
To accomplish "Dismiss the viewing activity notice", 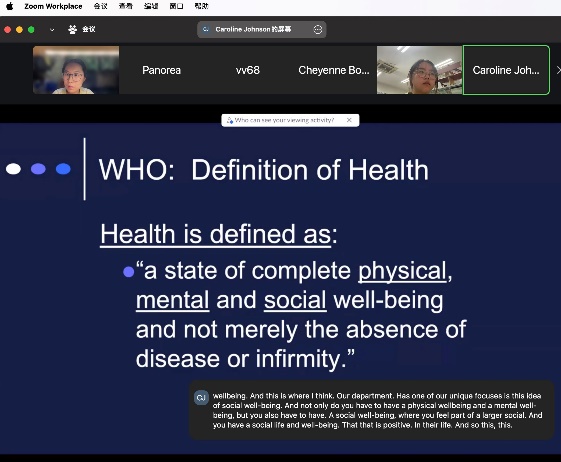I will coord(349,120).
